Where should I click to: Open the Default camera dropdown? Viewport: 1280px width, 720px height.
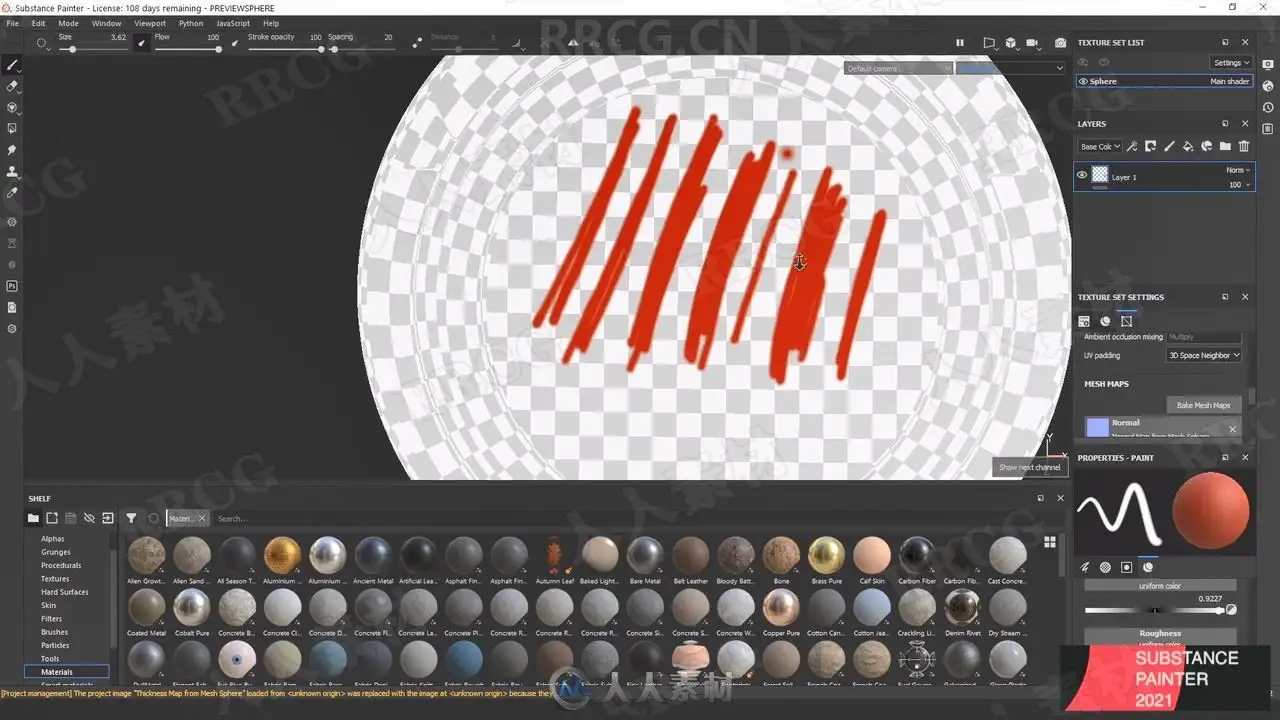[898, 68]
